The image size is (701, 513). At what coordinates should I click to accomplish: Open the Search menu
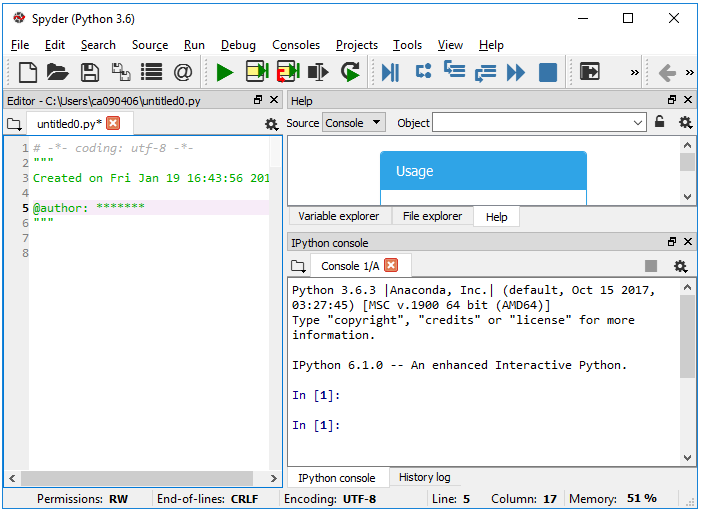[98, 45]
